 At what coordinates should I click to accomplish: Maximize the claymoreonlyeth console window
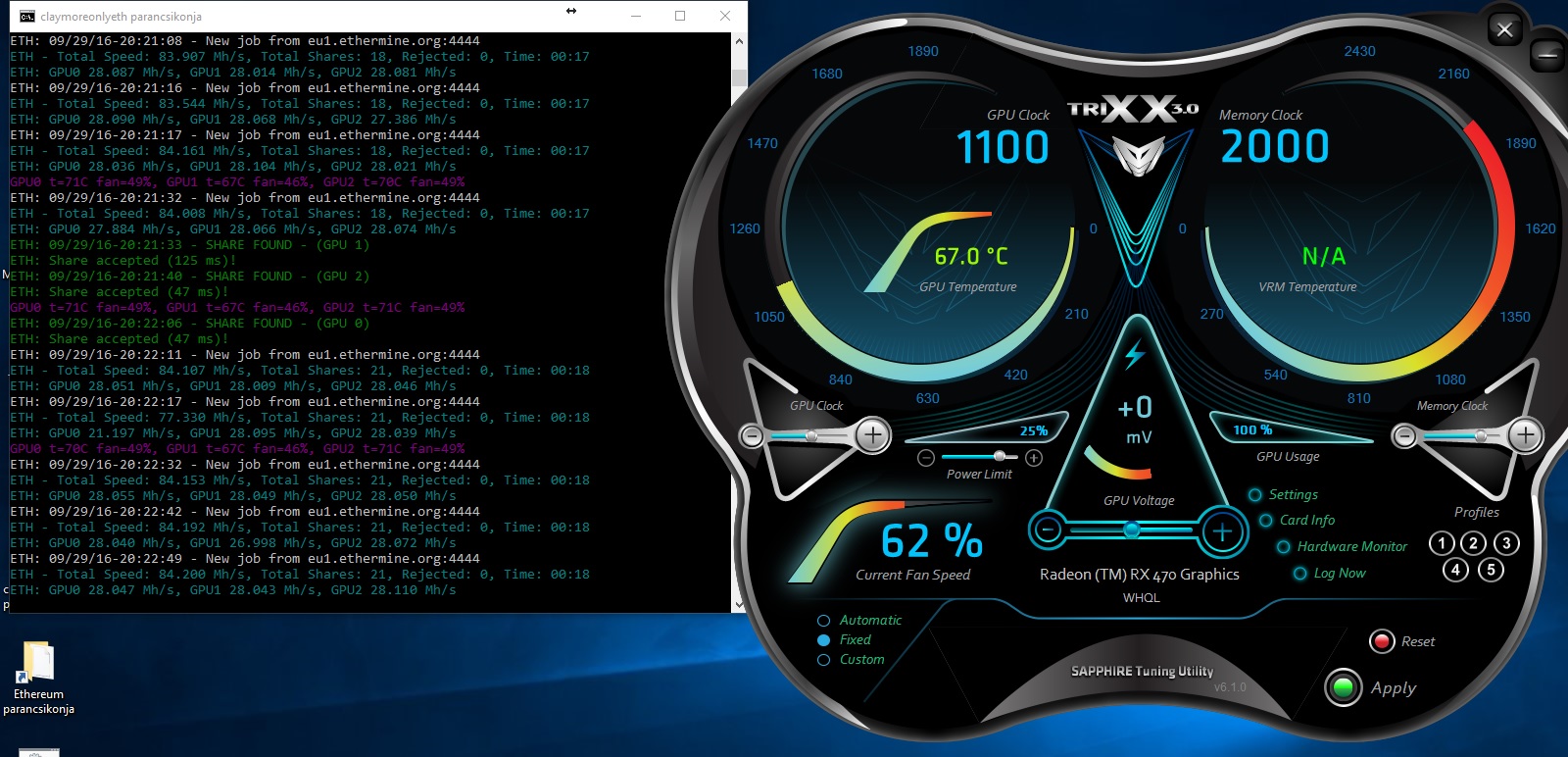[680, 16]
